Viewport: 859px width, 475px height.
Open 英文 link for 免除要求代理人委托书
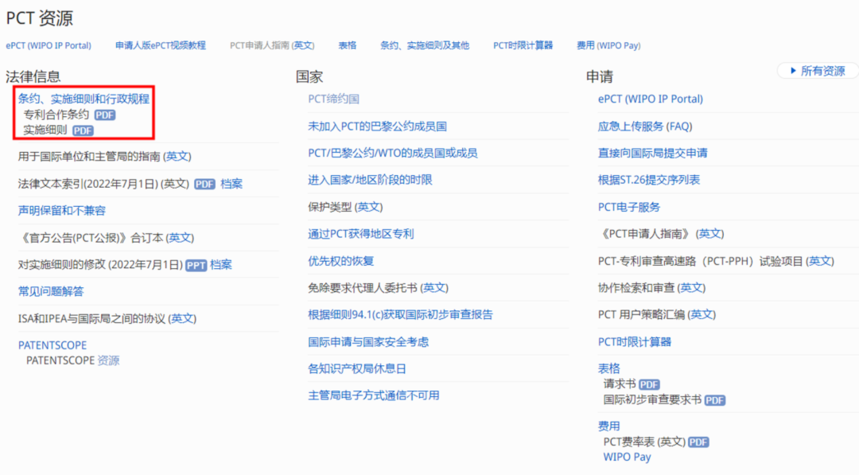pyautogui.click(x=434, y=288)
